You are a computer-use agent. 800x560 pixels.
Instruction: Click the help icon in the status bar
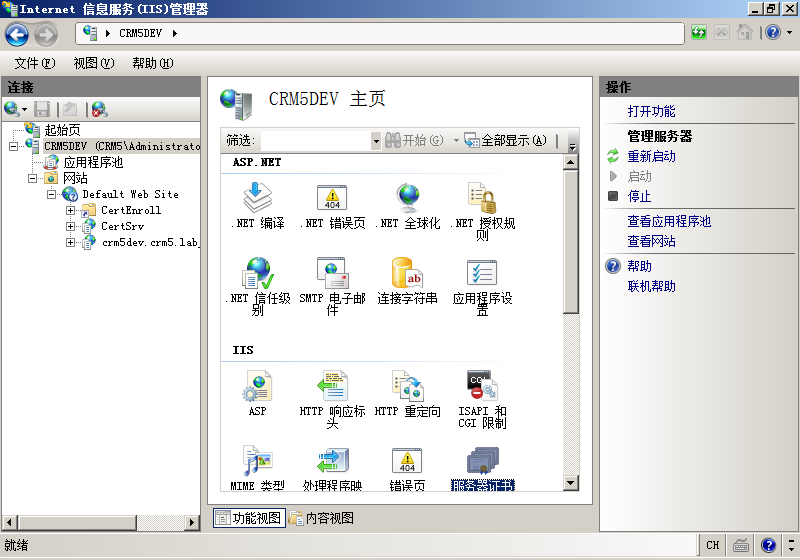[768, 546]
